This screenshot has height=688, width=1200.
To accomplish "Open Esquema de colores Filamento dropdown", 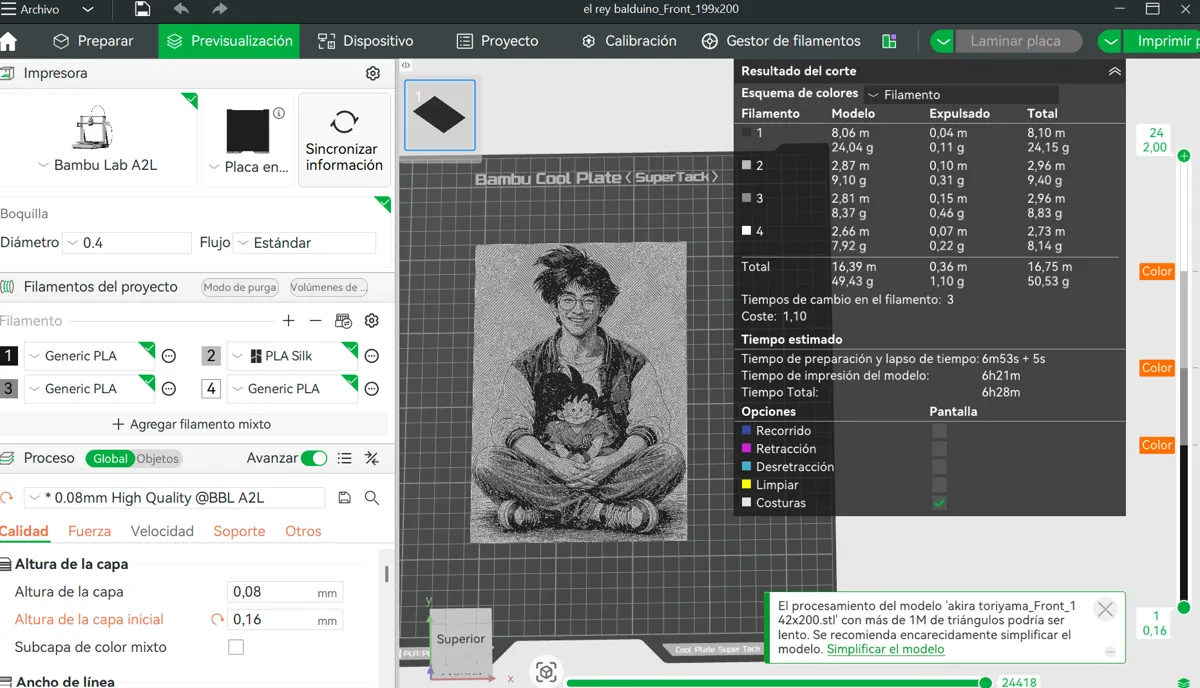I will pos(961,94).
